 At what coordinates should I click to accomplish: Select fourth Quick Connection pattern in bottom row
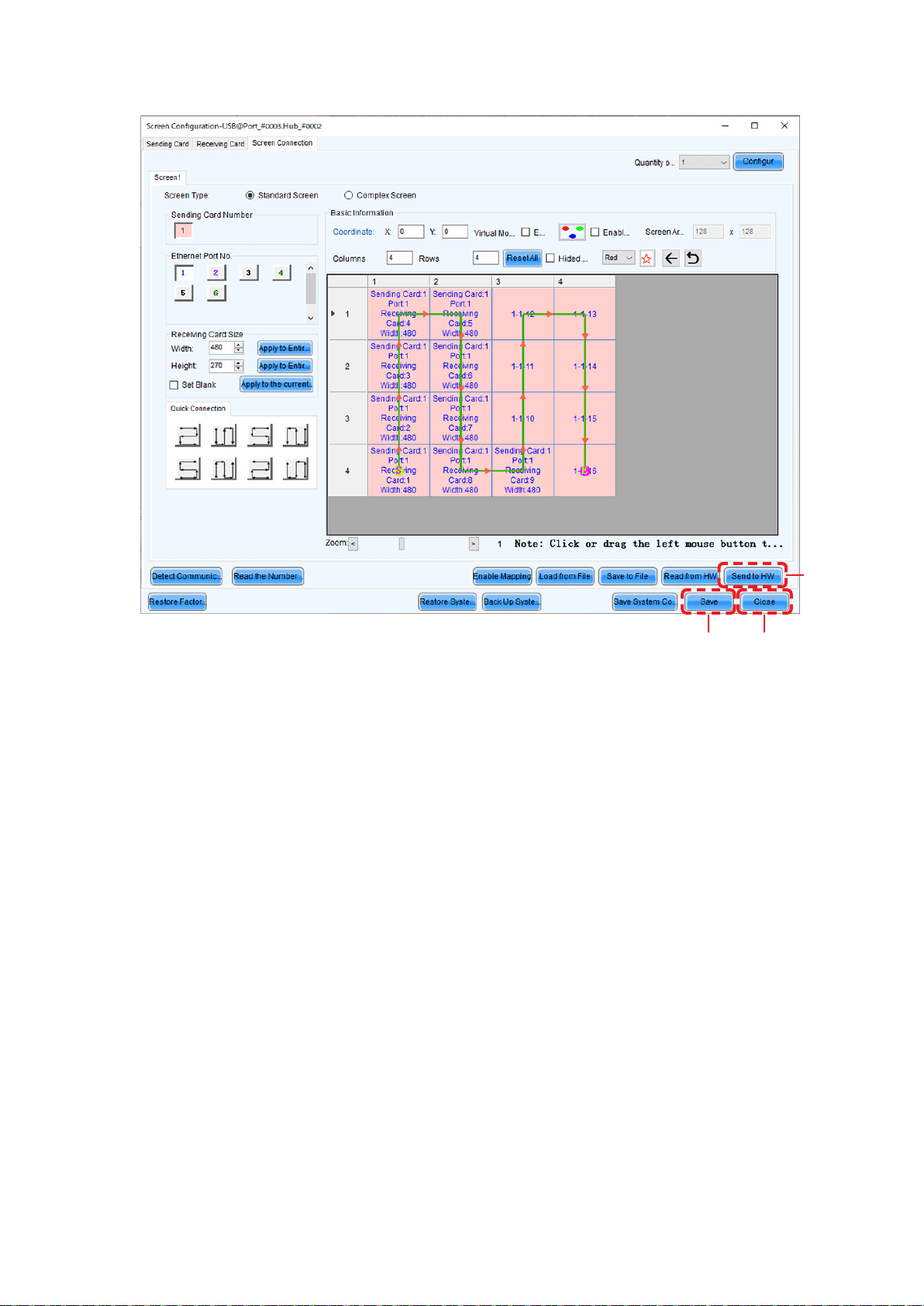tap(295, 469)
